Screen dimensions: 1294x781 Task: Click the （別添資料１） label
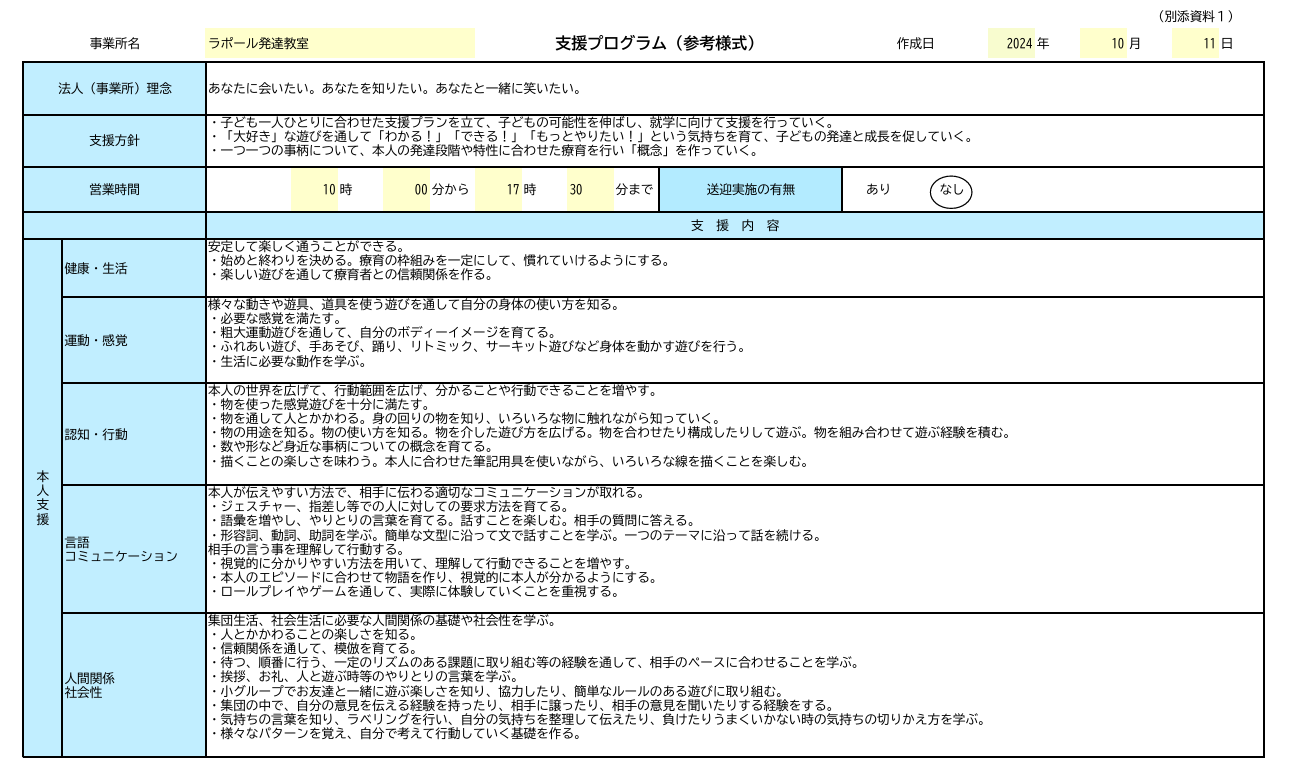click(1196, 16)
